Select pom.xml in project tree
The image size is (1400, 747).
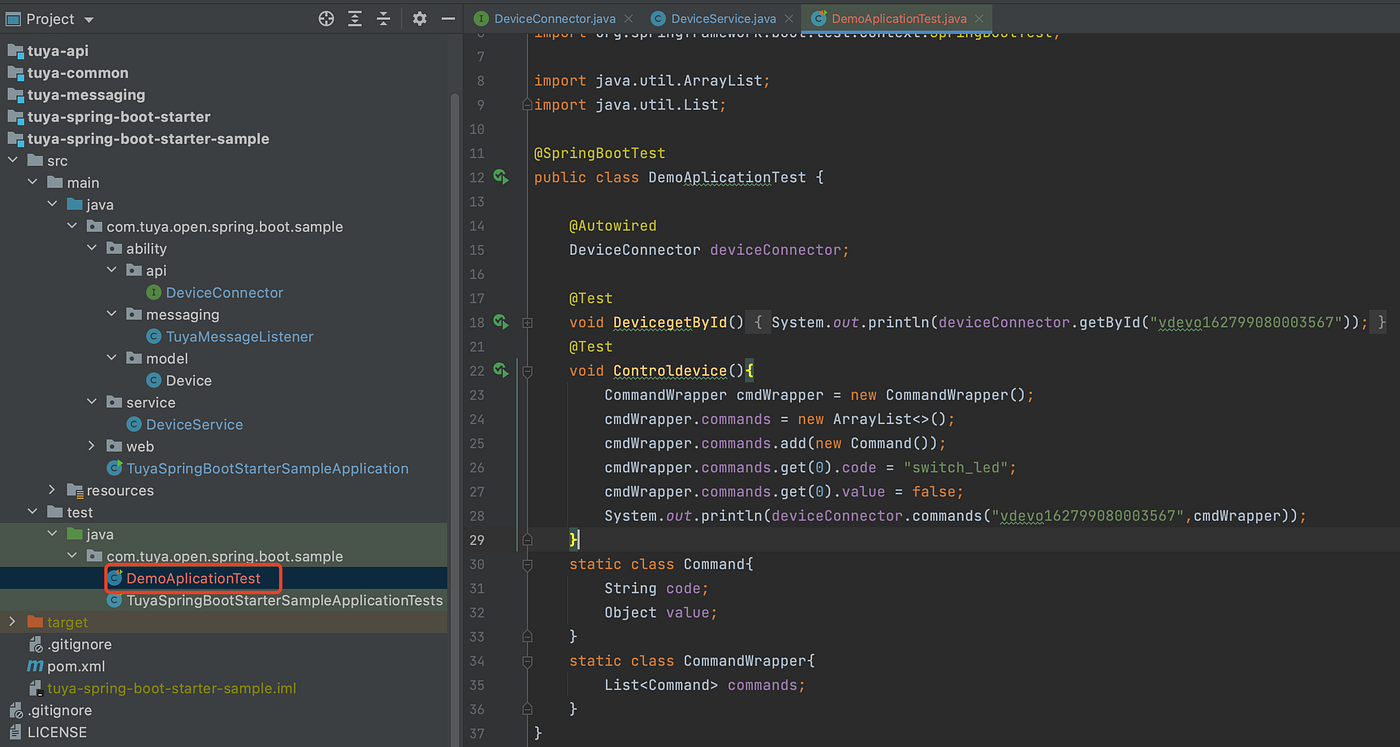76,666
